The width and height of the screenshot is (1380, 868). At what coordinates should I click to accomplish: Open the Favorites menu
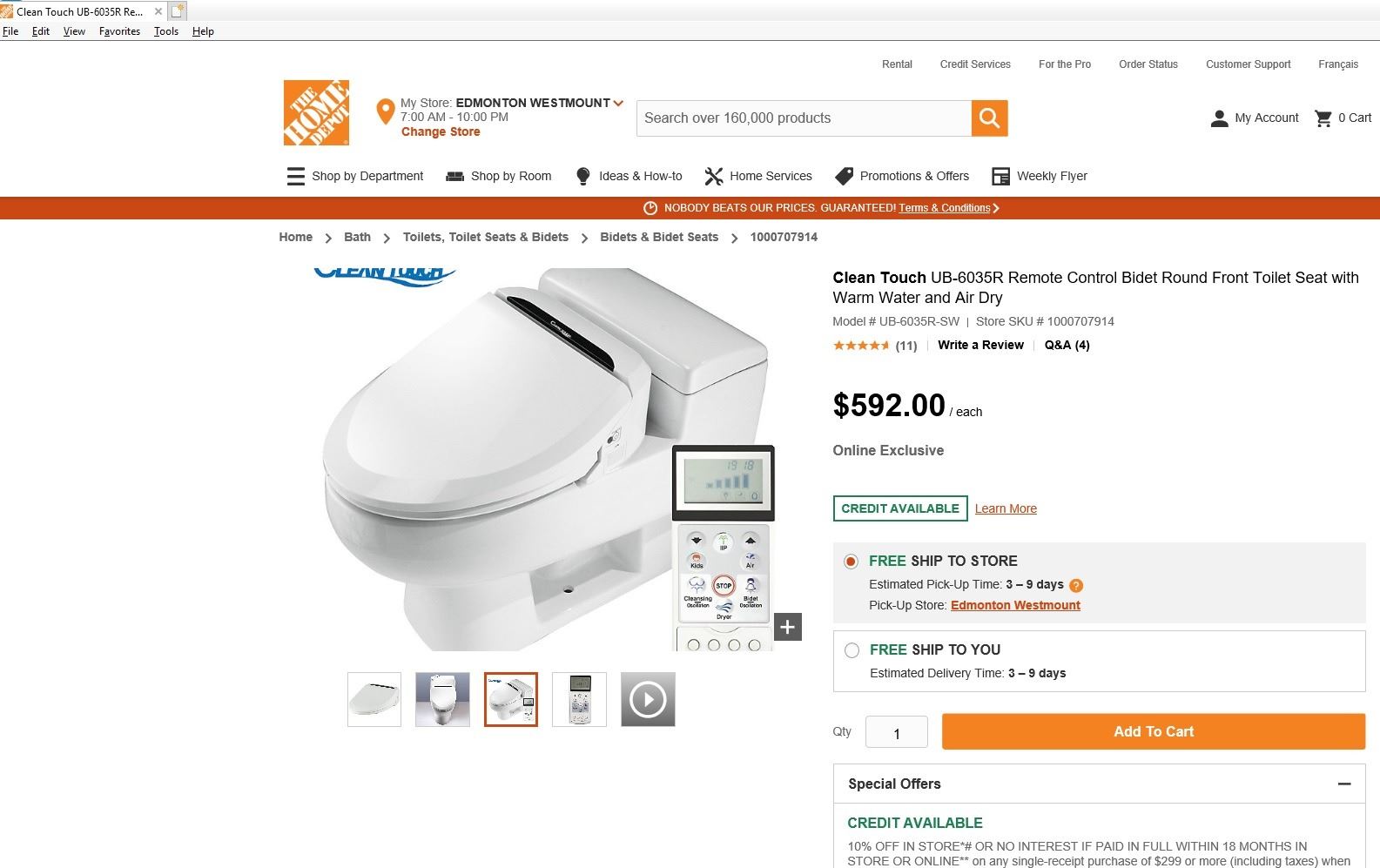(x=119, y=31)
